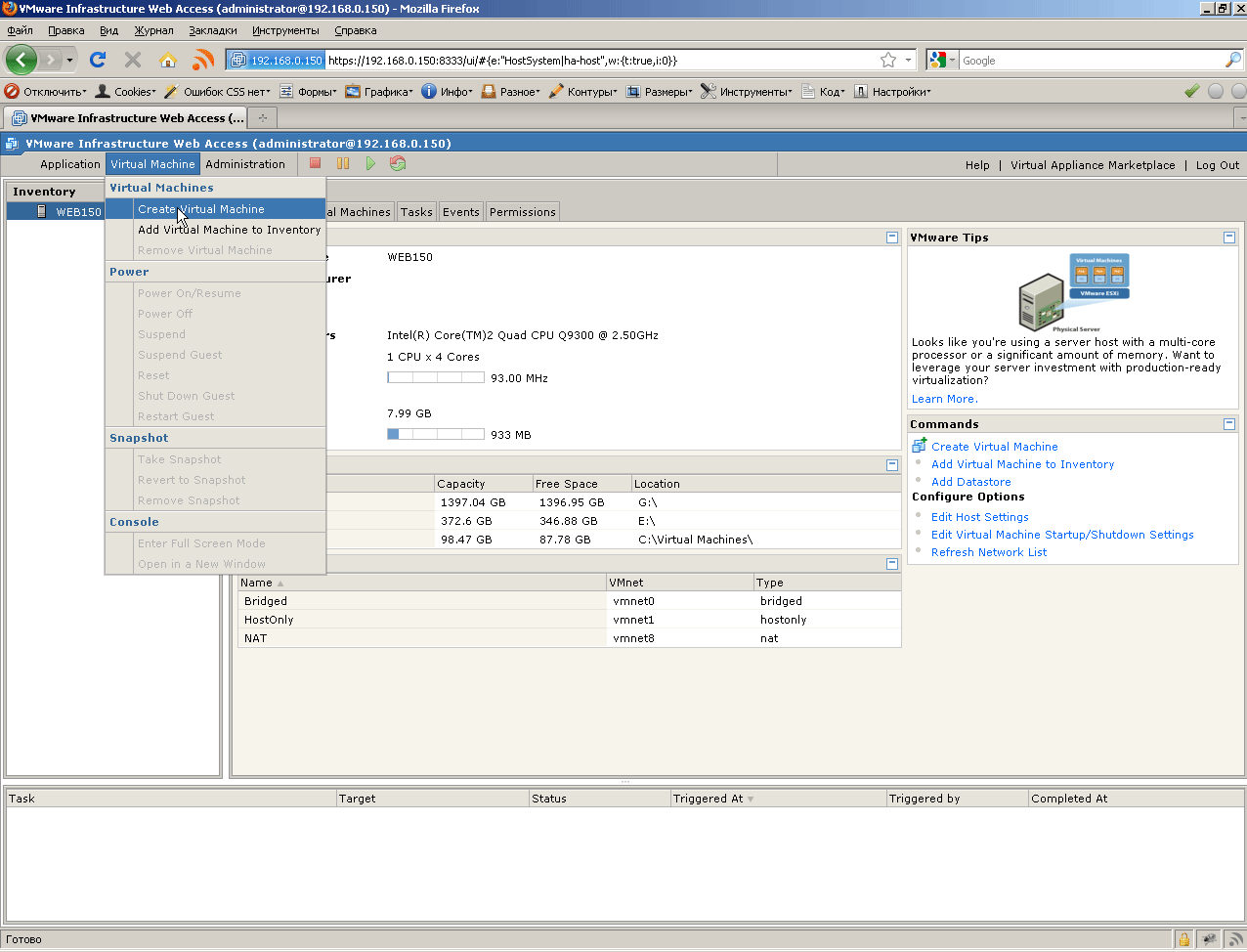Viewport: 1247px width, 952px height.
Task: Open the Формы toolbar dropdown
Action: 308,91
